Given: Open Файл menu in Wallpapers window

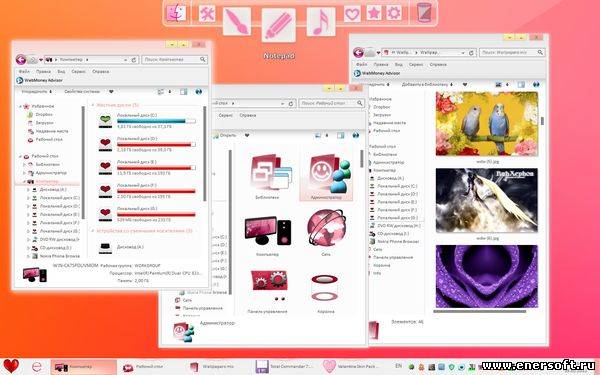Looking at the screenshot, I should [x=361, y=65].
